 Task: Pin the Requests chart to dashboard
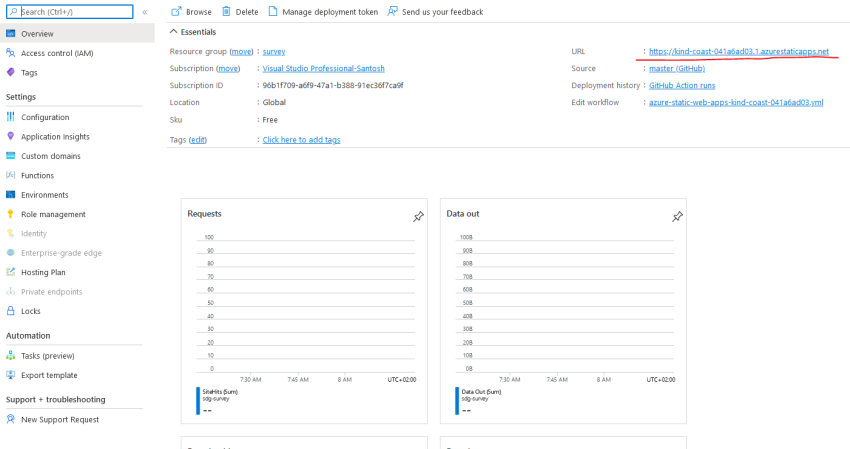[x=418, y=217]
